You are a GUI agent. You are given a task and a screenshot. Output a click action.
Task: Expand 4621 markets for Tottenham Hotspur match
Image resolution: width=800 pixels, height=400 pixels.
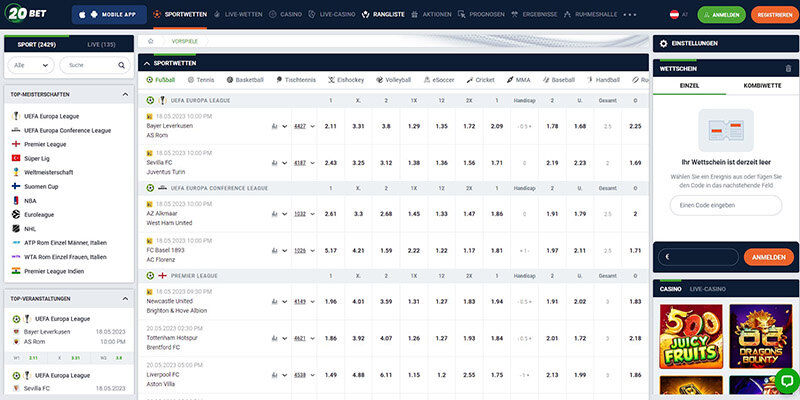click(x=304, y=338)
